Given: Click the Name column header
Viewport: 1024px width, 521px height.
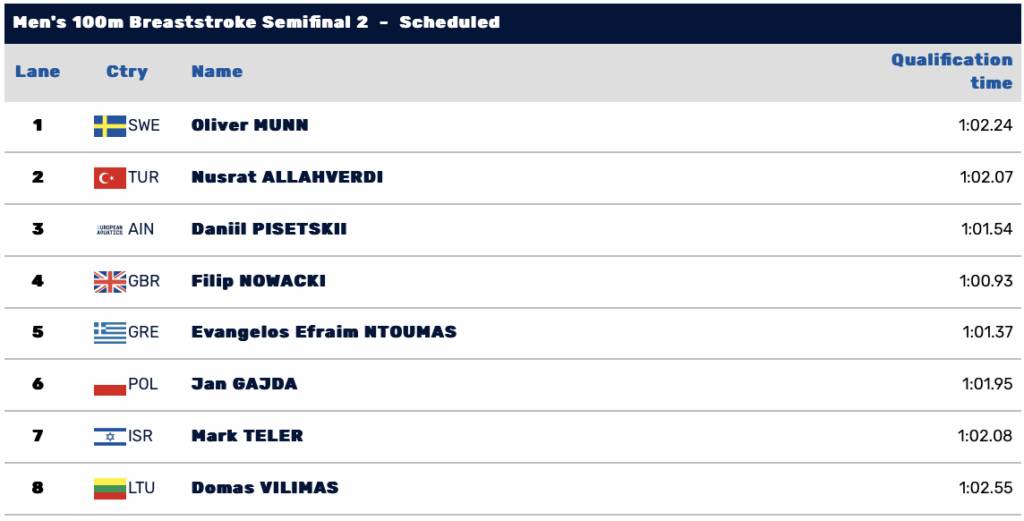Looking at the screenshot, I should pos(217,72).
